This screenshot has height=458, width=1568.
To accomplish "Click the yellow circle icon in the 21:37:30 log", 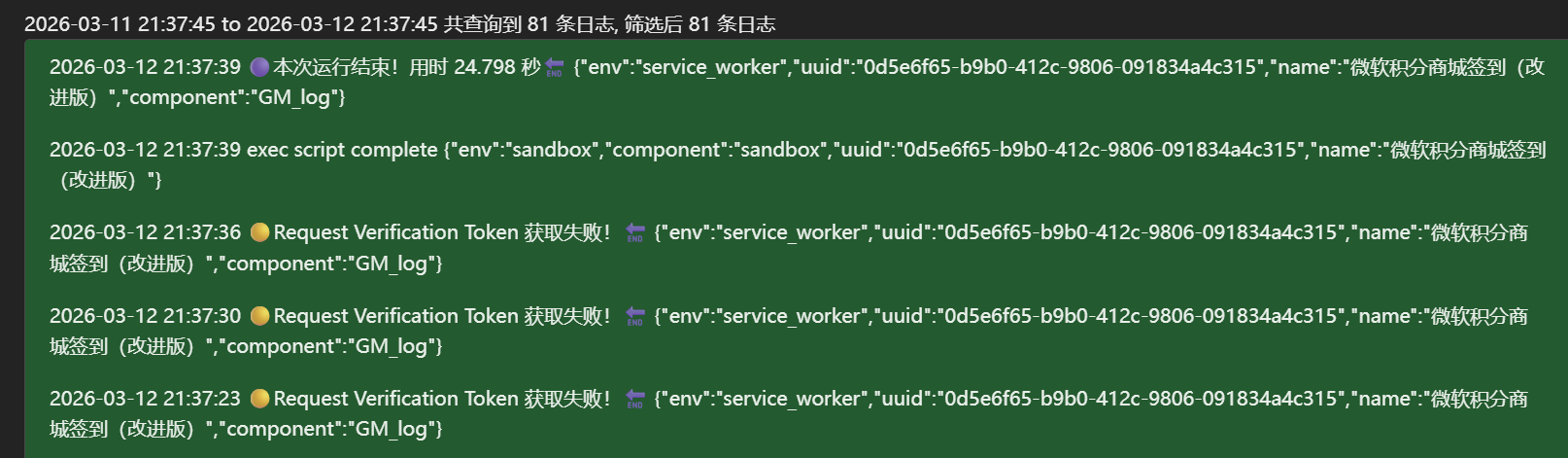I will pyautogui.click(x=259, y=316).
